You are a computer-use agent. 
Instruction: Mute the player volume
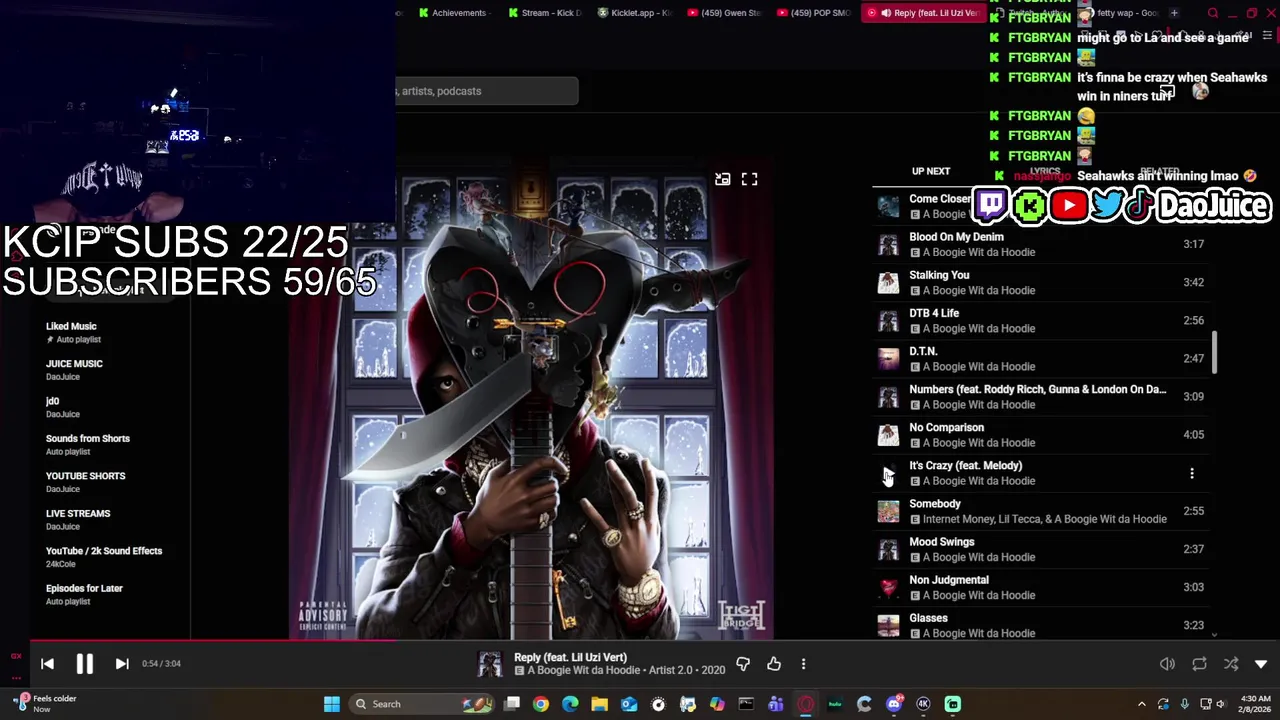tap(1167, 664)
